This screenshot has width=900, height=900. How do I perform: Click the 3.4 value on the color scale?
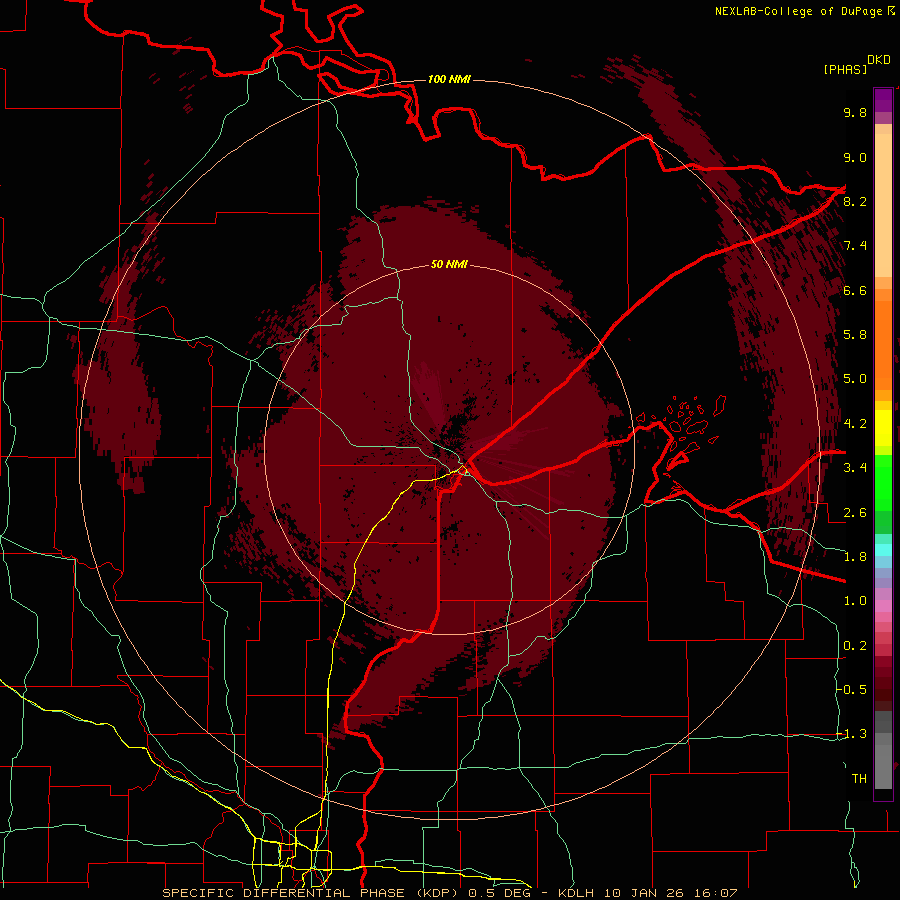click(x=855, y=468)
